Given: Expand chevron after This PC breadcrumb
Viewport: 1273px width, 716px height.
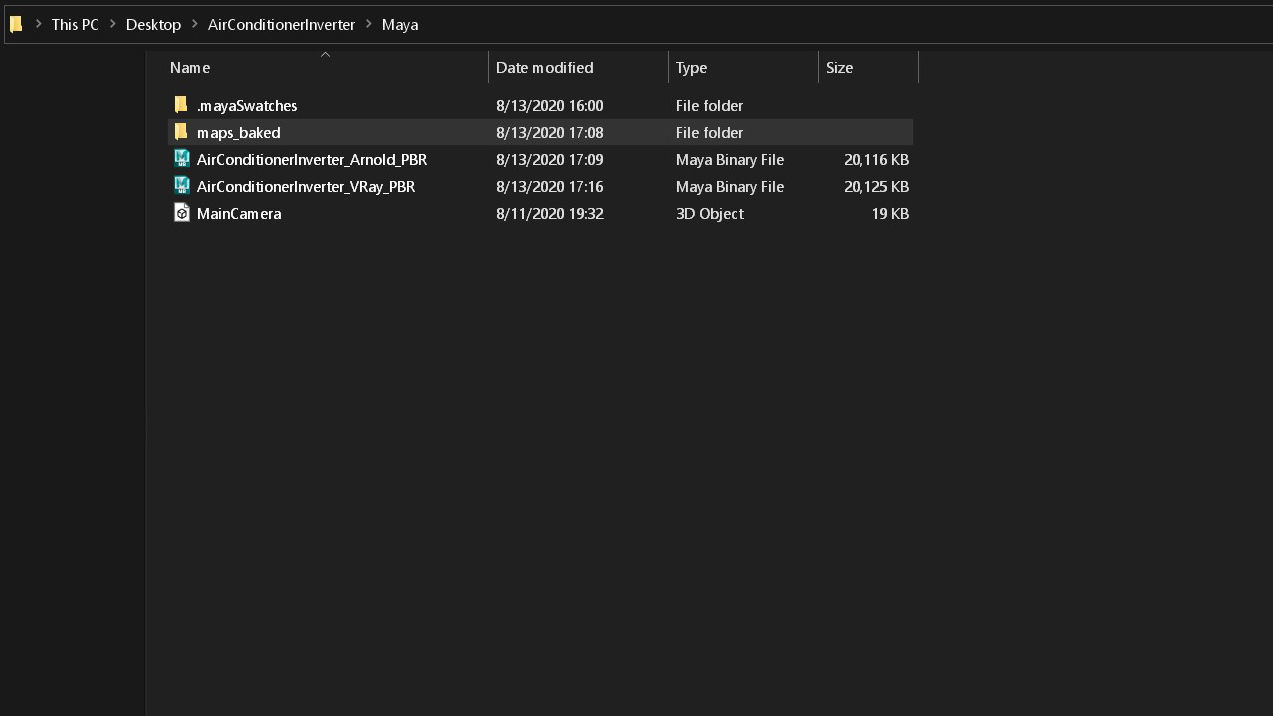Looking at the screenshot, I should (x=112, y=24).
